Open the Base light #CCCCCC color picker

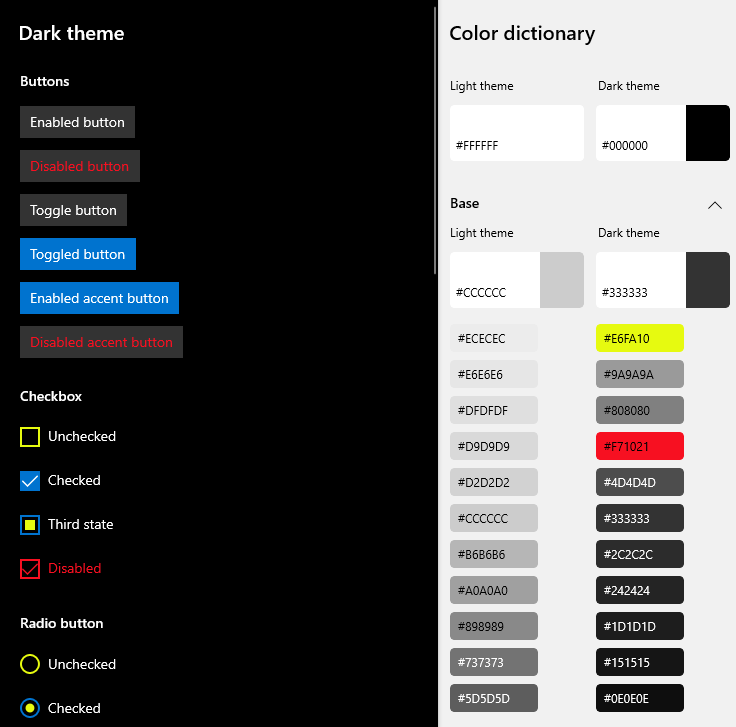516,280
